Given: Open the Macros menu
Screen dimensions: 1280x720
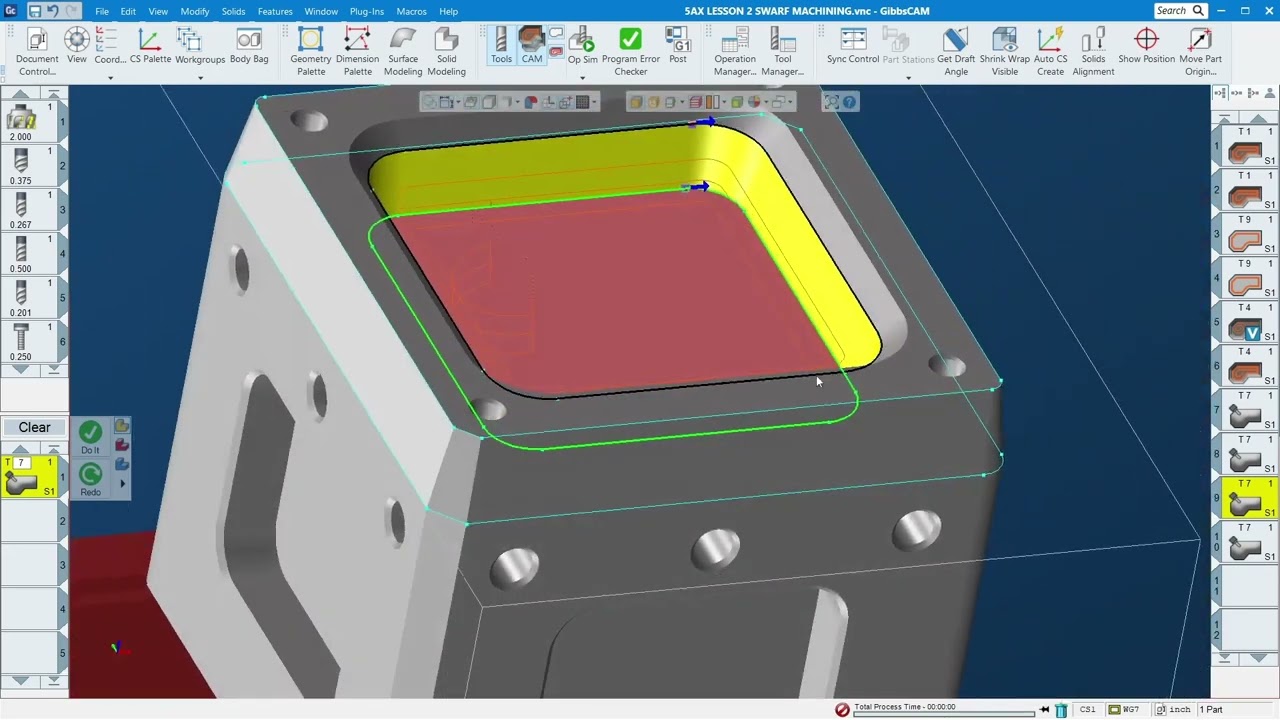Looking at the screenshot, I should click(x=411, y=11).
